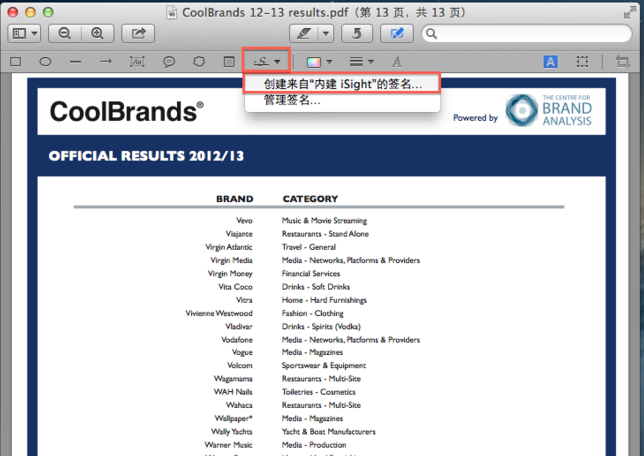This screenshot has height=456, width=644.
Task: Focus the search field
Action: tap(527, 33)
